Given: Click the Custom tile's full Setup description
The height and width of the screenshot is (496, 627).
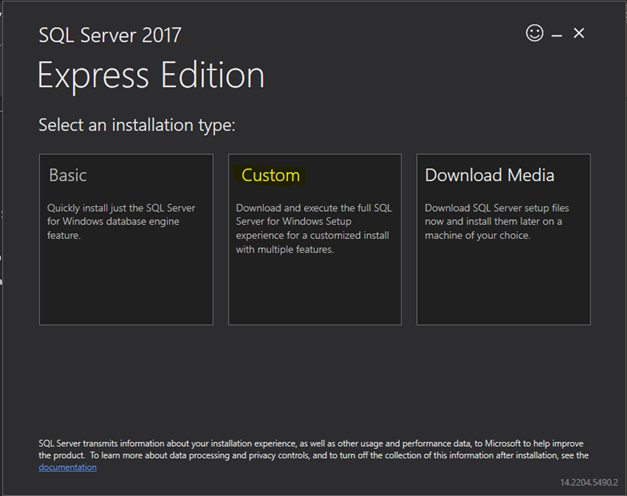Looking at the screenshot, I should coord(311,229).
